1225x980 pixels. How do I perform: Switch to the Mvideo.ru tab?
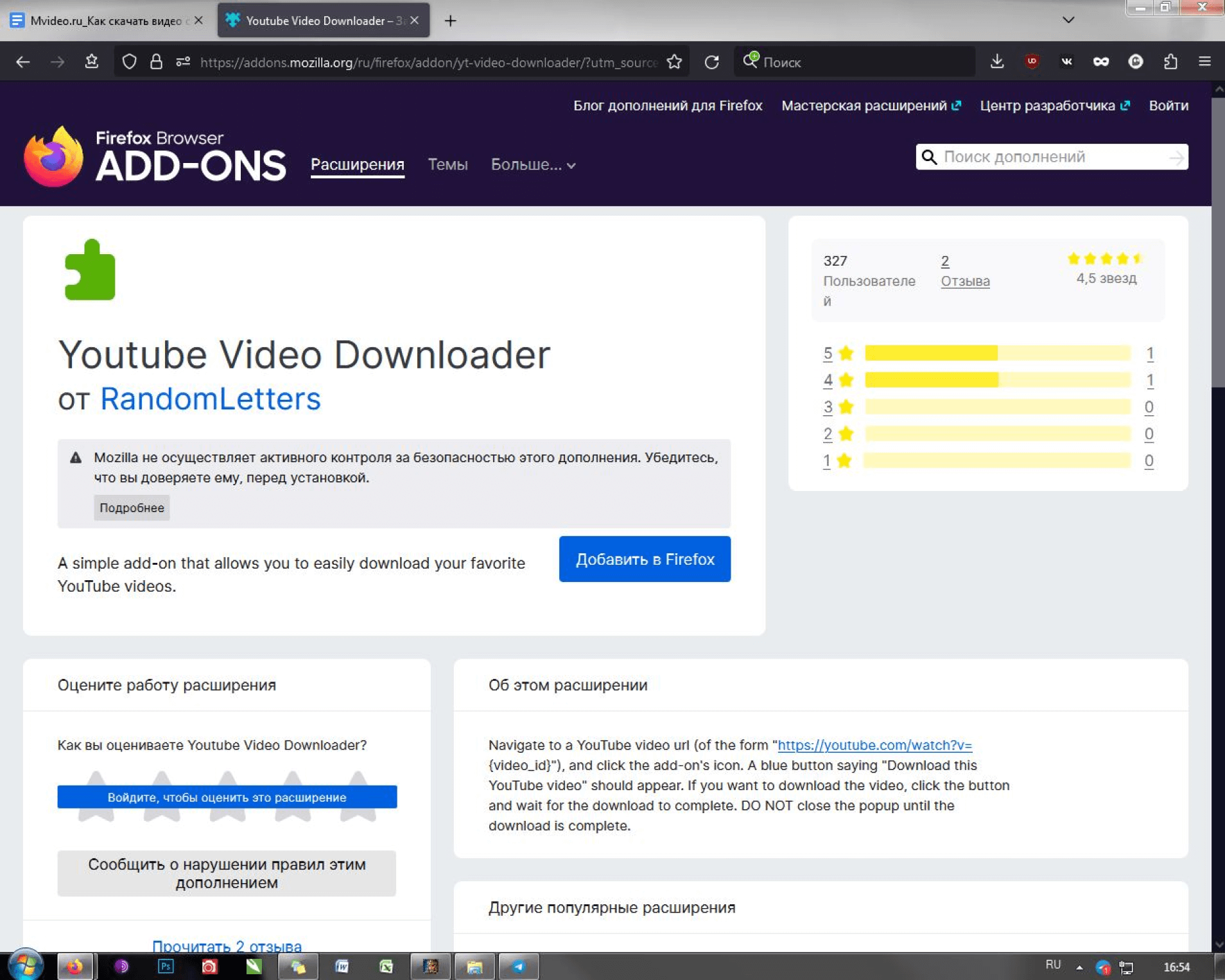[106, 21]
